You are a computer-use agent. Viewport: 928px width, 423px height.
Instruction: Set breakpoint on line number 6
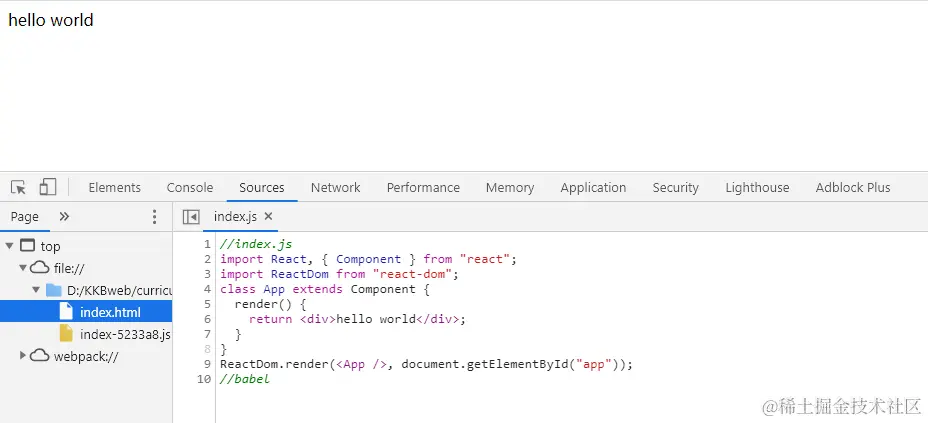point(207,319)
